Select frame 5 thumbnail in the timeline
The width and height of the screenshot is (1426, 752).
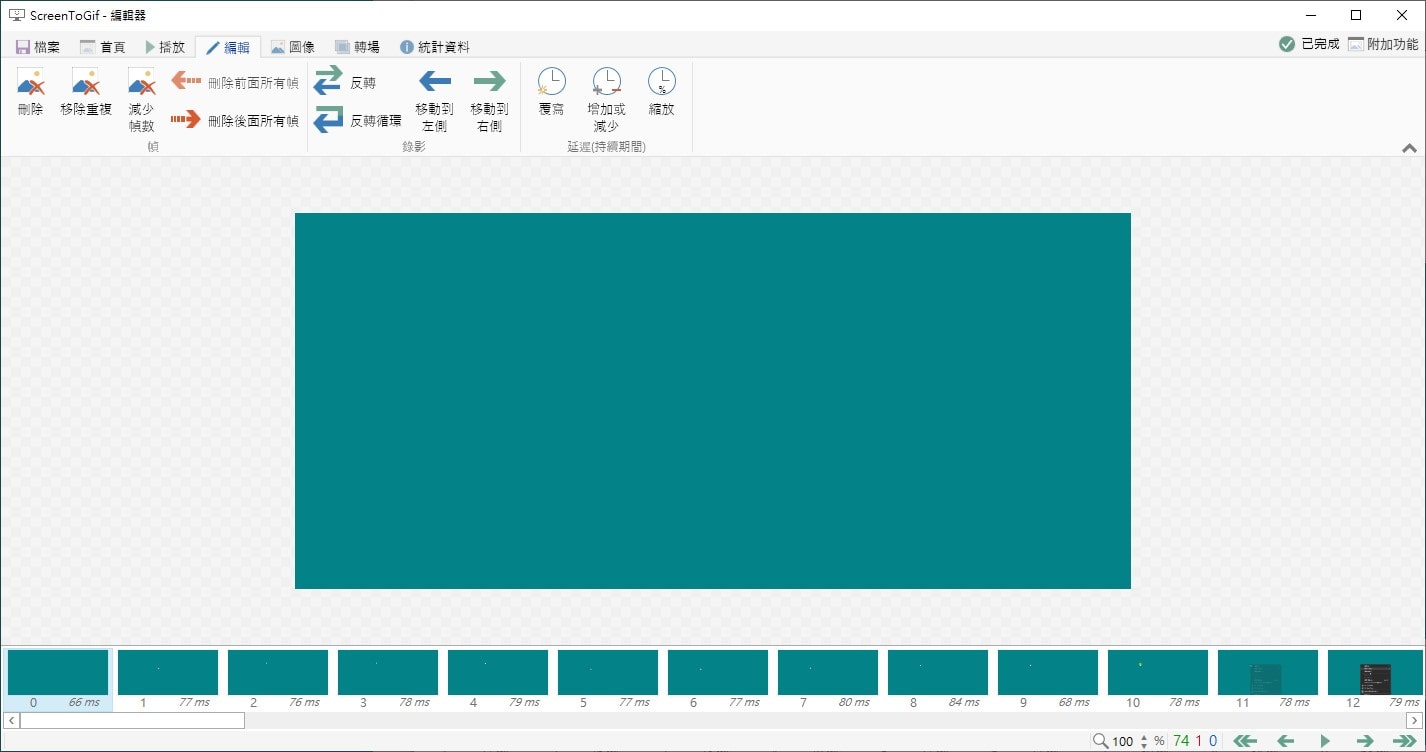(x=607, y=672)
